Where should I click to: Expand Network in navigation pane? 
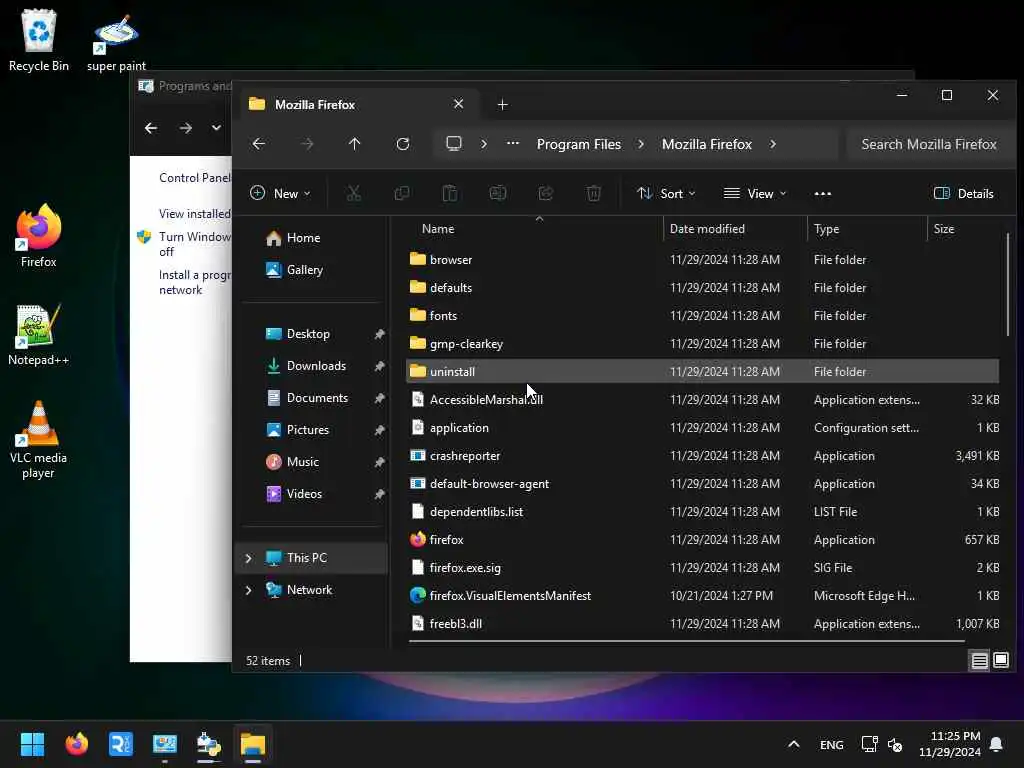[248, 590]
